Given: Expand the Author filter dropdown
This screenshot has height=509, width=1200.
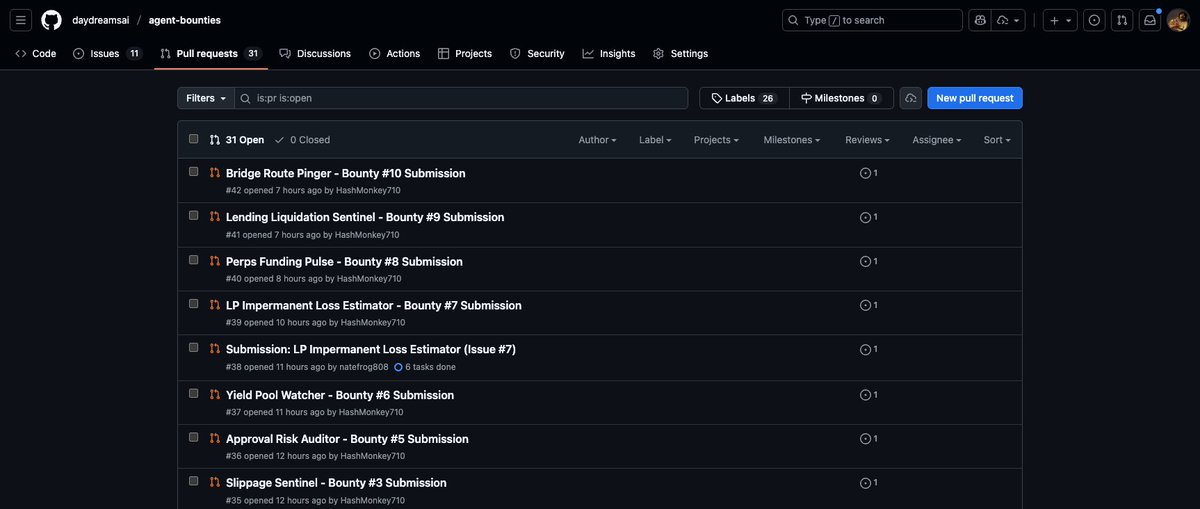Looking at the screenshot, I should pyautogui.click(x=597, y=140).
